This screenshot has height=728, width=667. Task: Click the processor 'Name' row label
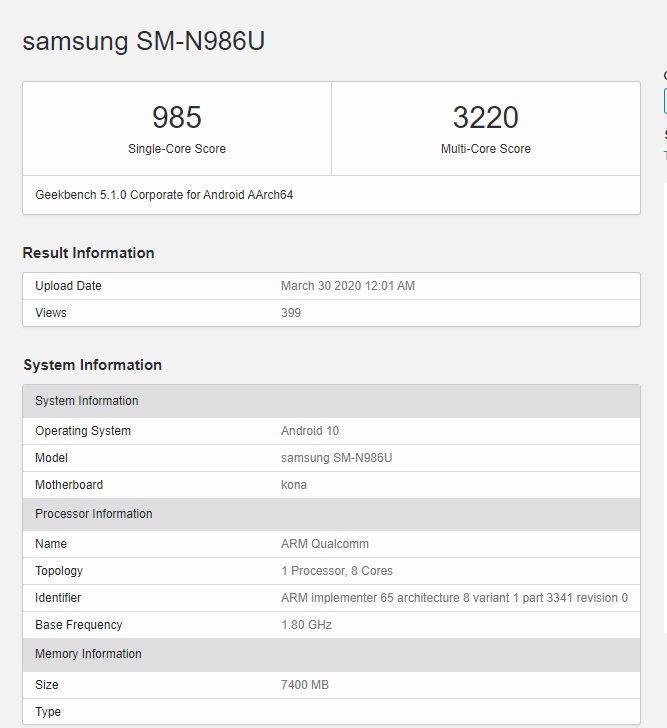pos(51,544)
